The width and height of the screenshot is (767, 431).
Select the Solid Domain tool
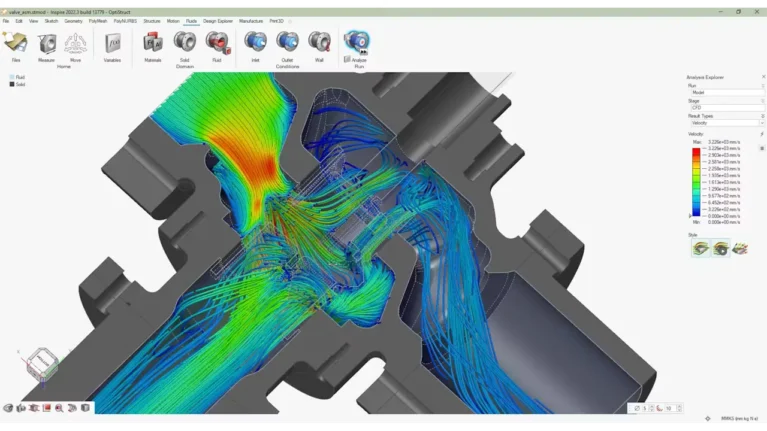pos(184,48)
